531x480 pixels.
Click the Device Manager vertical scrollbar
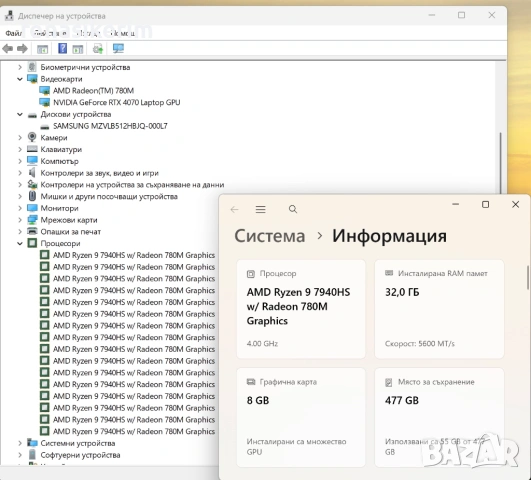point(500,163)
